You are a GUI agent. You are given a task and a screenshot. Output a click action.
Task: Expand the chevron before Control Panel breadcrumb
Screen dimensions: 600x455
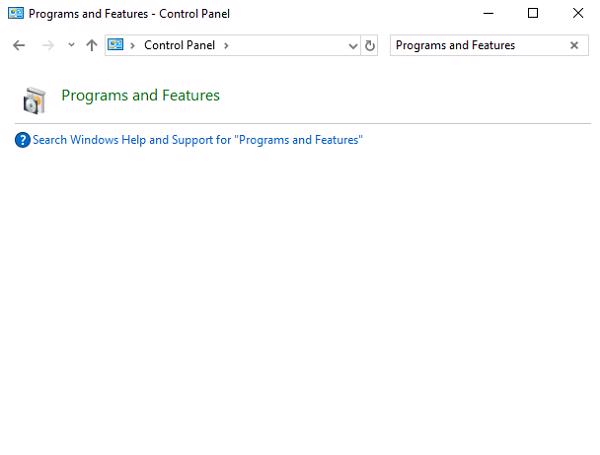click(133, 45)
